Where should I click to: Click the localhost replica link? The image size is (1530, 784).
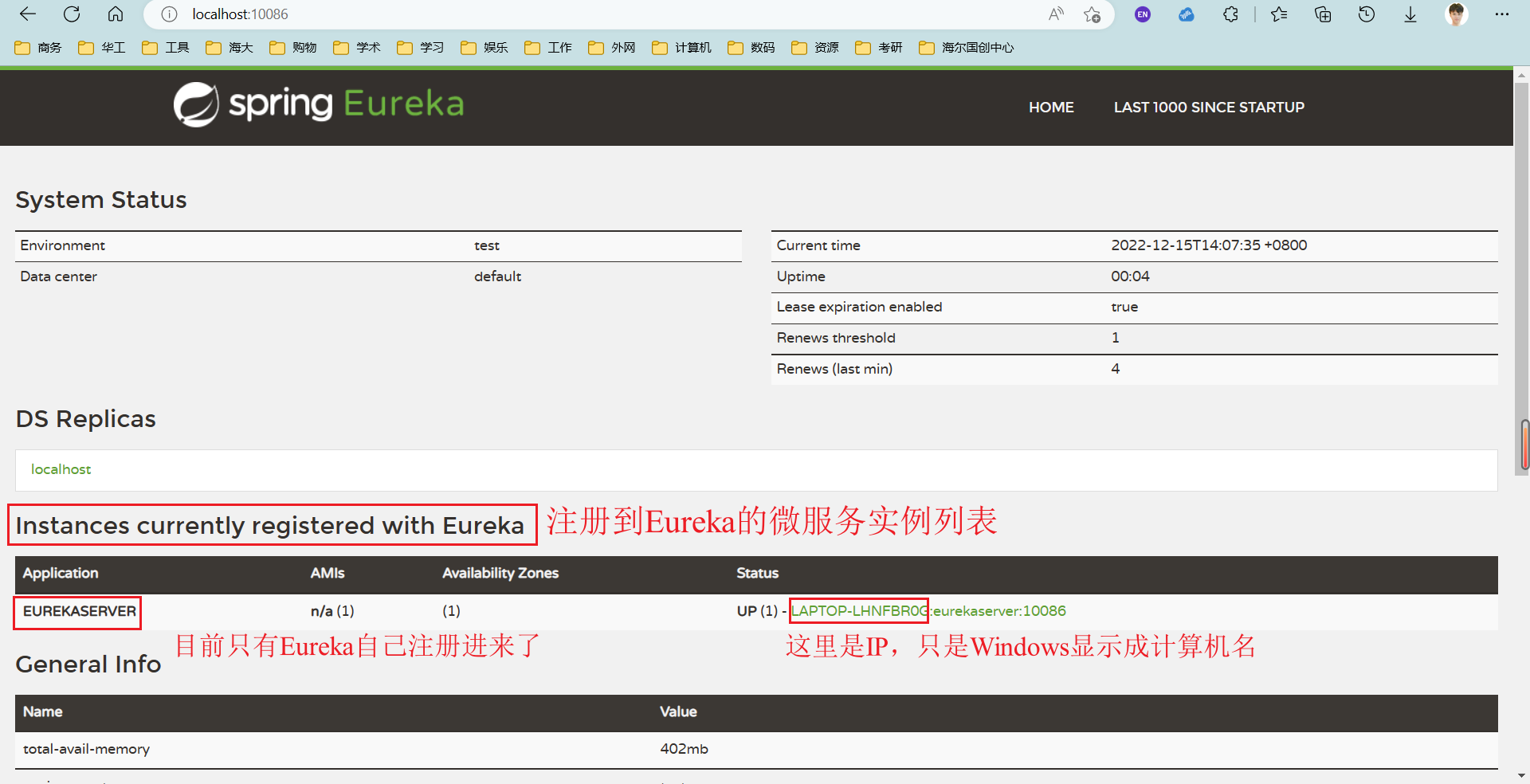pyautogui.click(x=61, y=469)
